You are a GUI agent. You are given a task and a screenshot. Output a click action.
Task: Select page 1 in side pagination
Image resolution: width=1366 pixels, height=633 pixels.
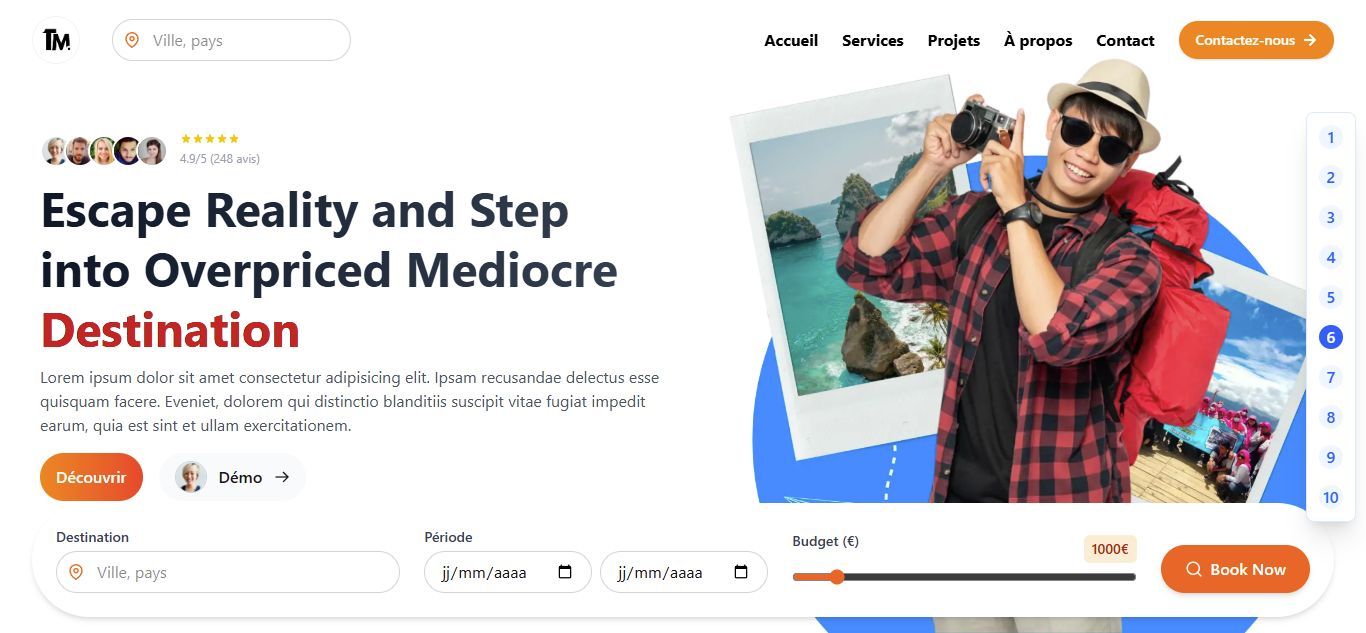(1330, 137)
